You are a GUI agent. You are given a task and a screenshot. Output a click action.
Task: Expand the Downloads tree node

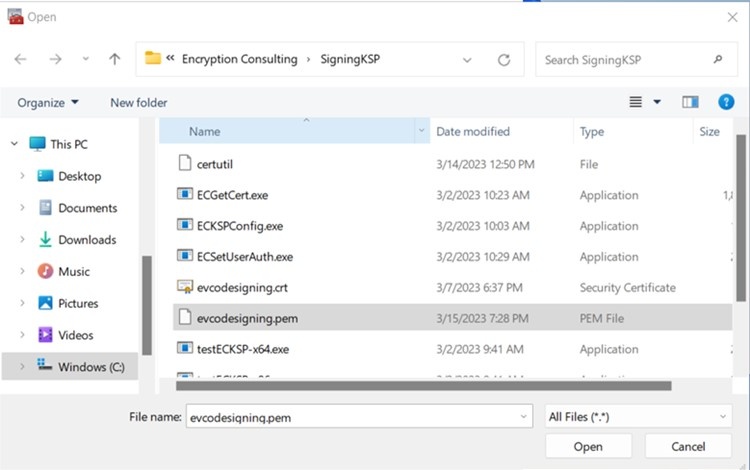click(x=22, y=239)
